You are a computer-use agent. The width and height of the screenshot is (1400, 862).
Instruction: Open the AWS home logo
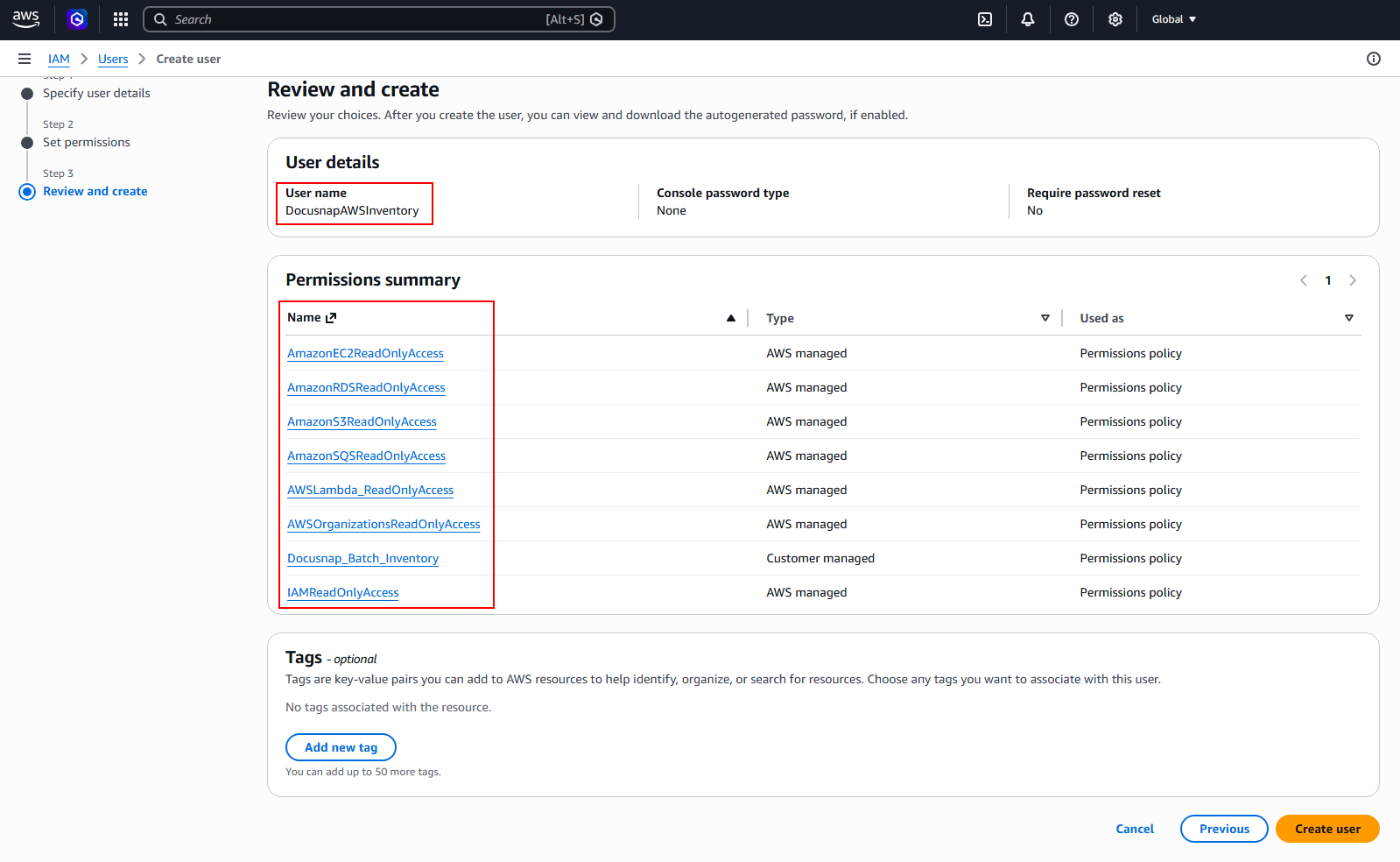(x=26, y=19)
